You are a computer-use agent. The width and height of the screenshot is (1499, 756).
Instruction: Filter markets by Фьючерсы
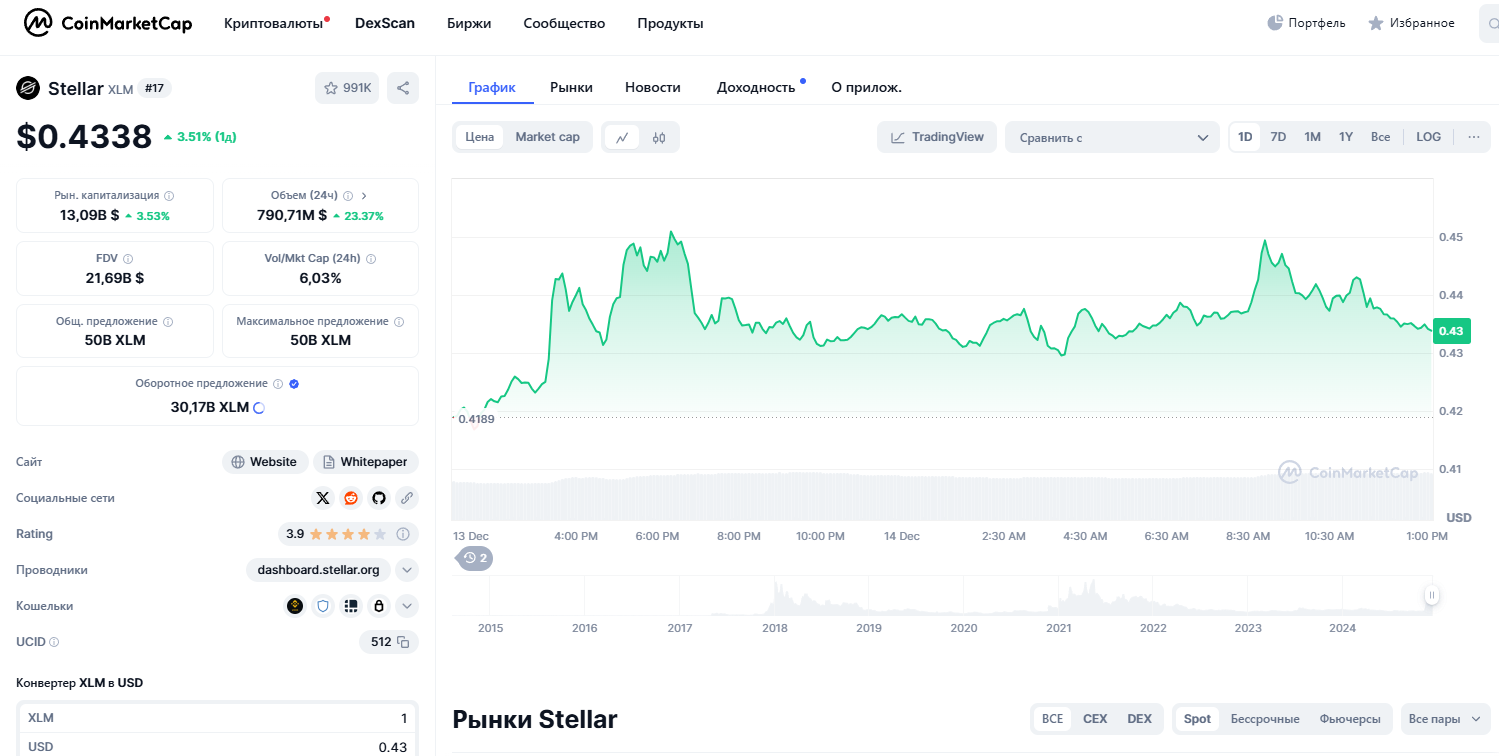click(1350, 719)
